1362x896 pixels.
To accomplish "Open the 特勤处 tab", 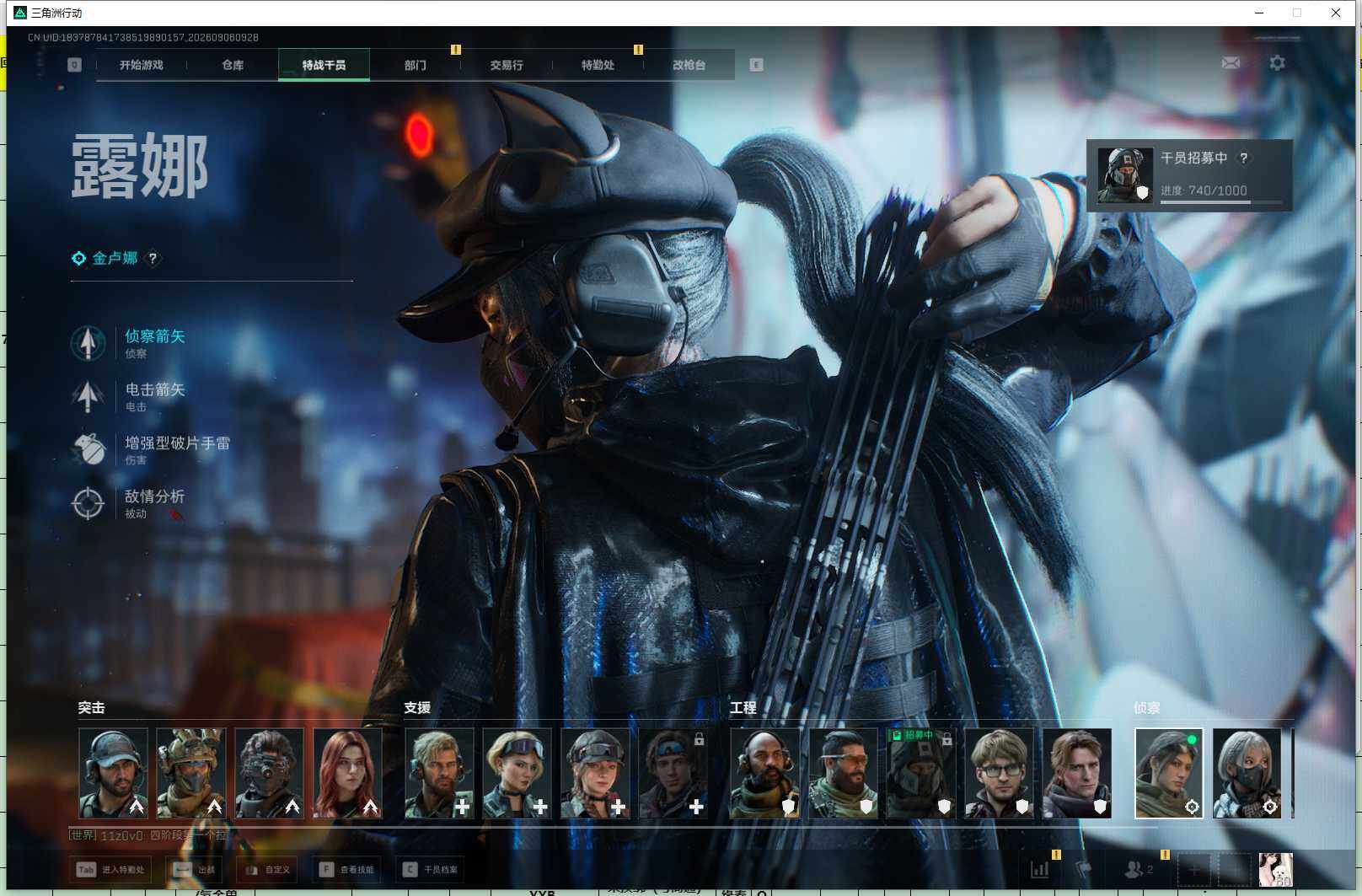I will point(598,65).
